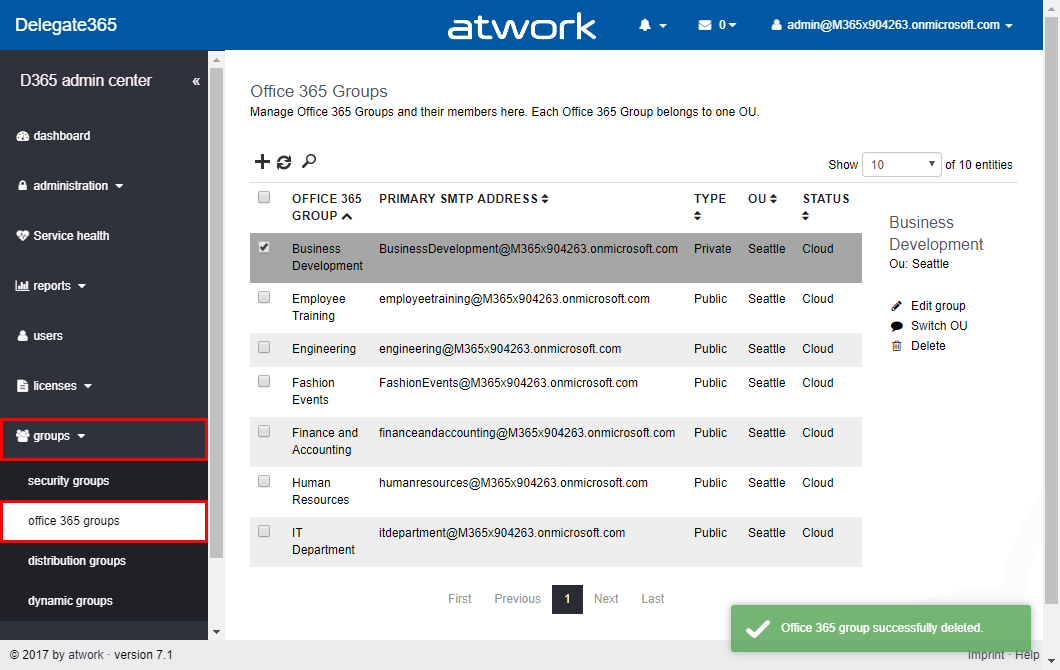1060x670 pixels.
Task: Click the IT Department group name
Action: point(323,542)
